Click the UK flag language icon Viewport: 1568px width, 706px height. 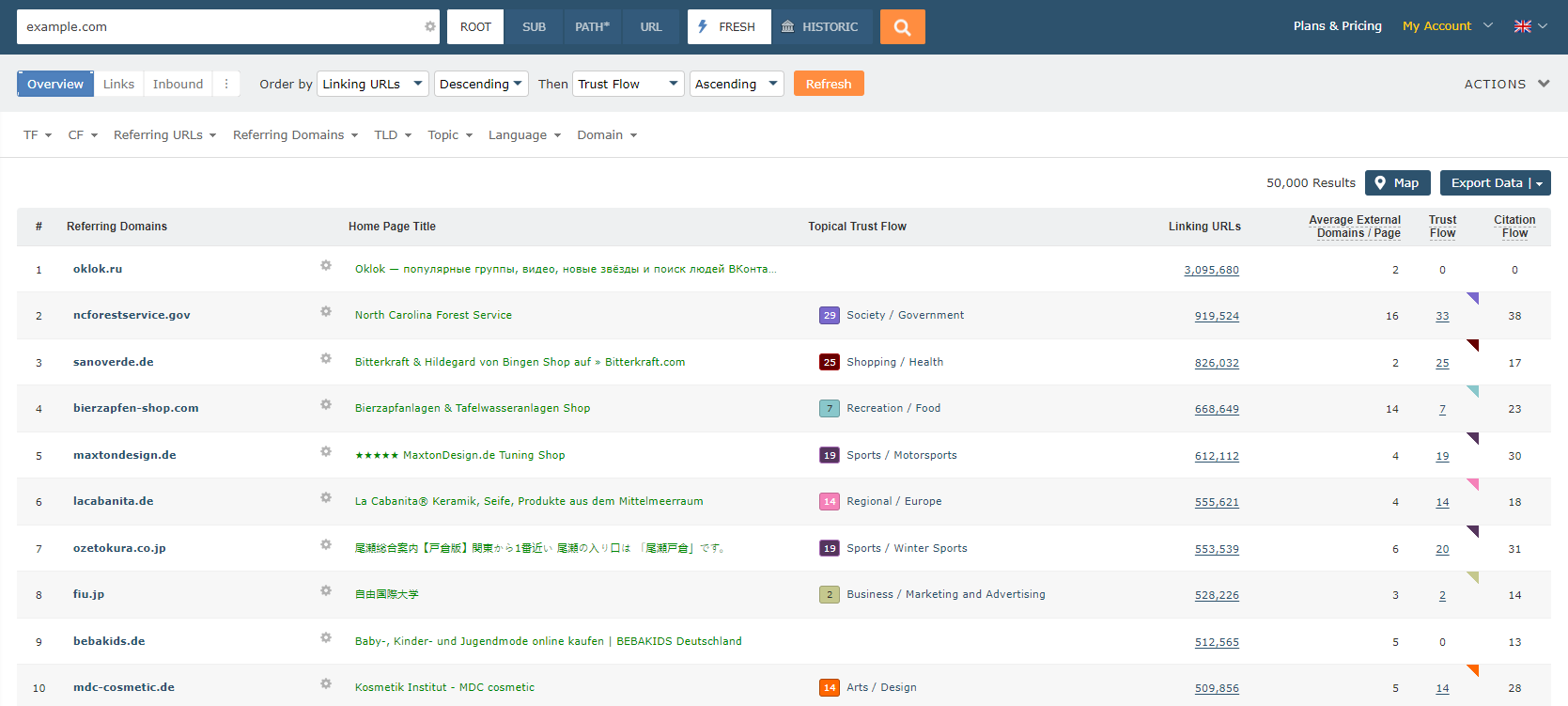(1522, 26)
